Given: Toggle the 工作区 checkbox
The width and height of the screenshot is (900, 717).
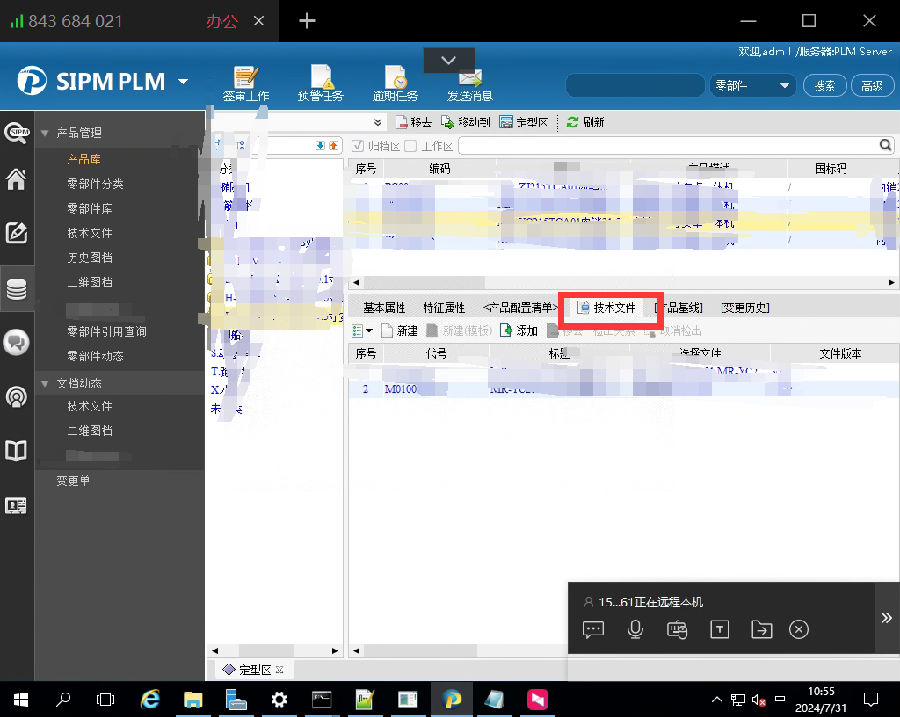Looking at the screenshot, I should tap(410, 146).
